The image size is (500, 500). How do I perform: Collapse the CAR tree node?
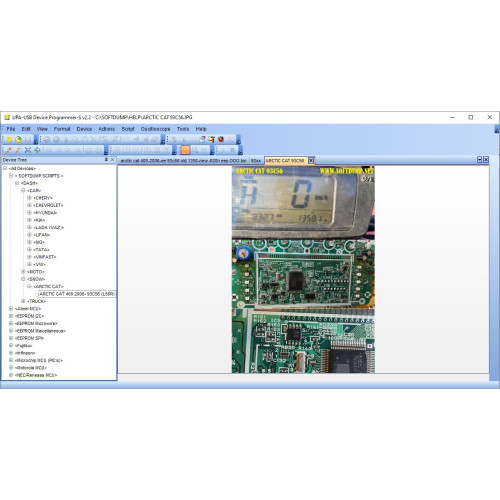23,190
